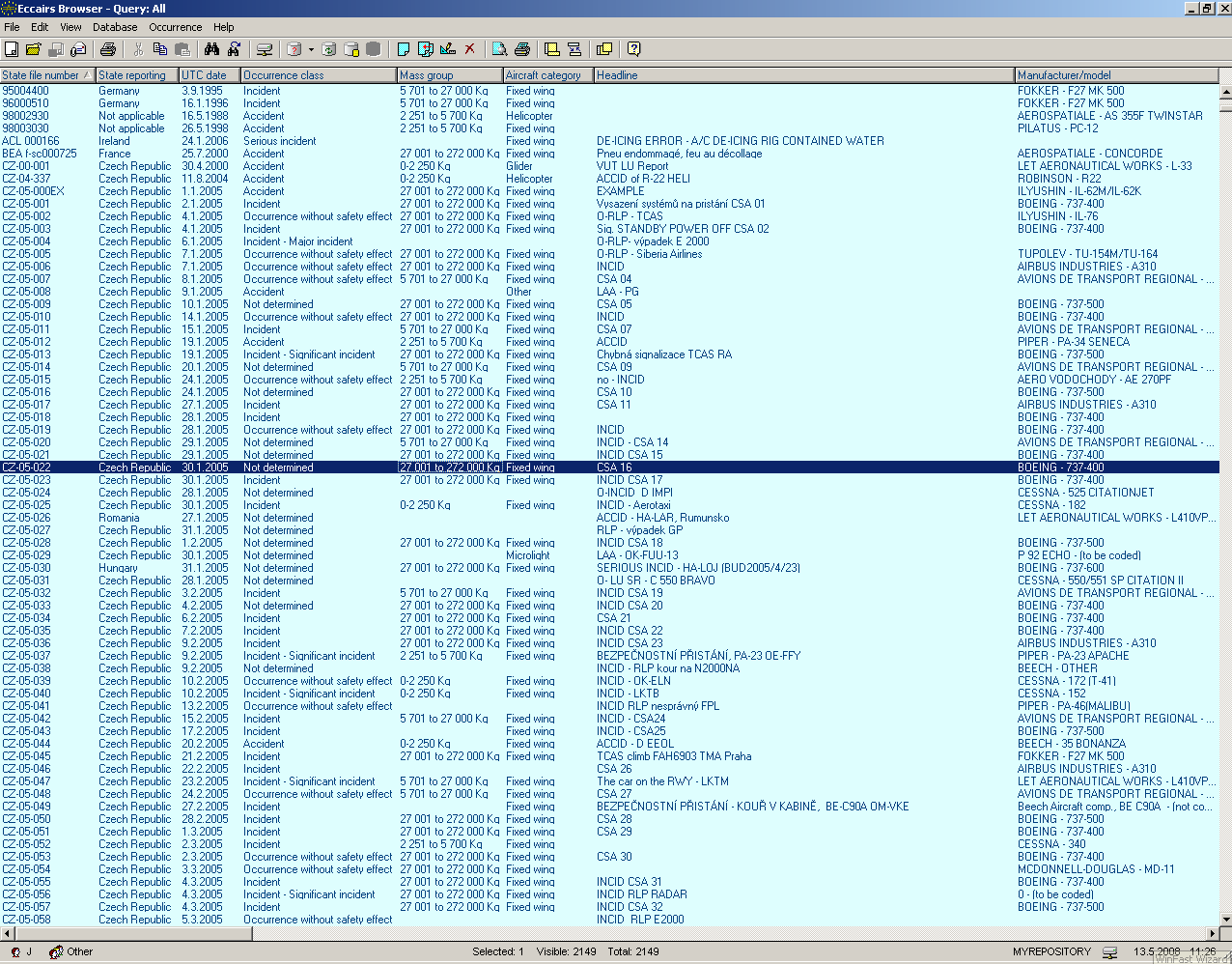Viewport: 1232px width, 964px height.
Task: Click the Find next binoculars icon
Action: click(x=234, y=49)
